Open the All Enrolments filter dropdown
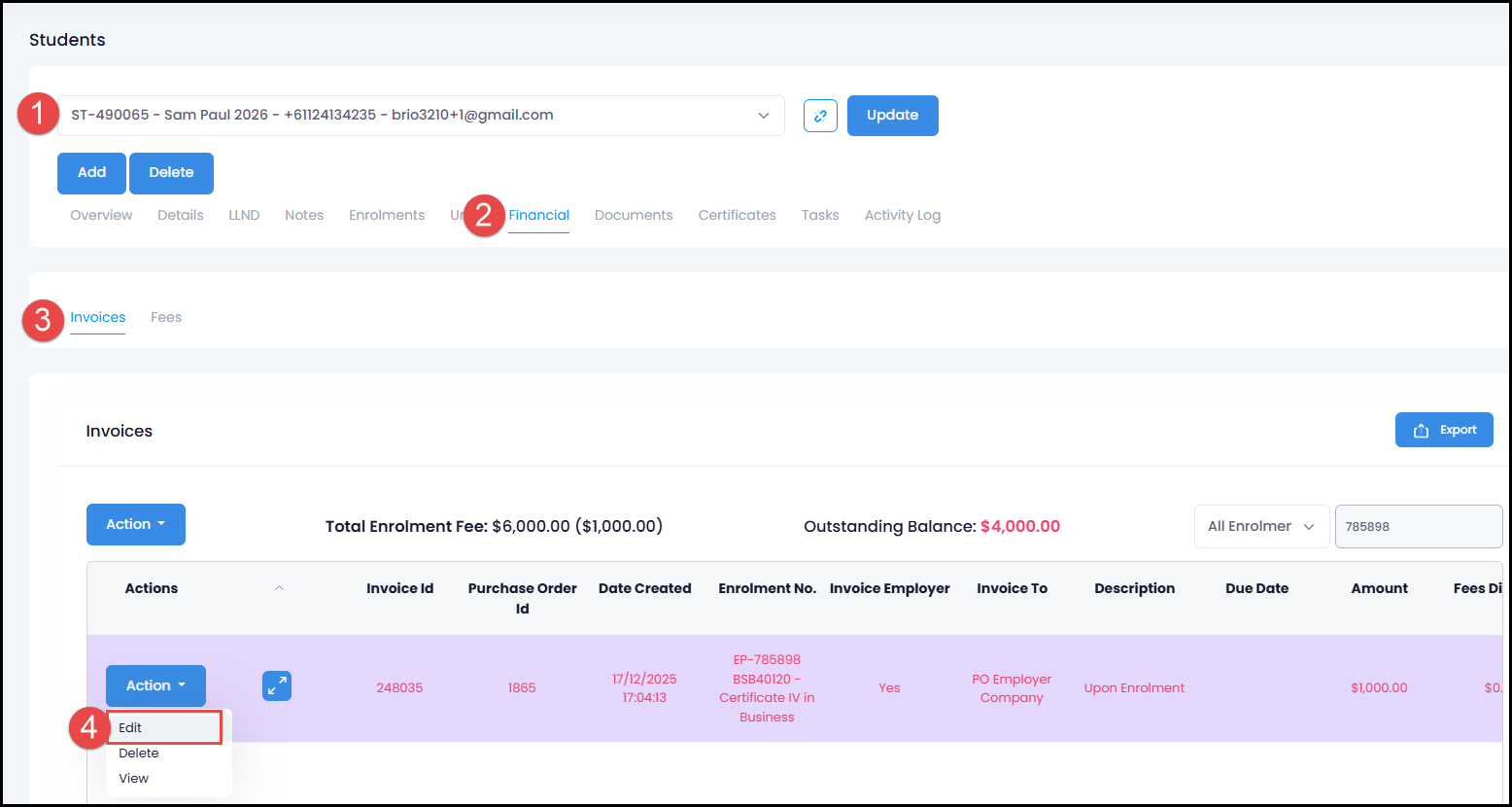This screenshot has width=1512, height=807. click(x=1260, y=526)
